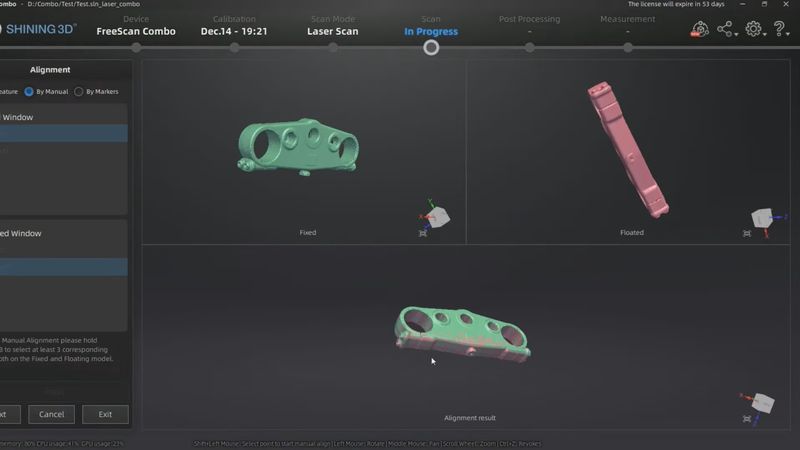Open the share icon in top toolbar
800x450 pixels.
tap(724, 30)
